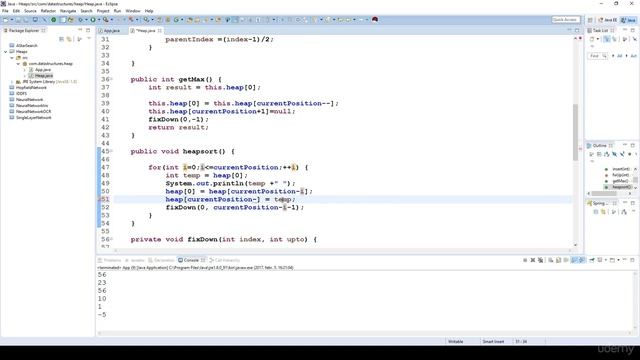Open the Navigate menu
The width and height of the screenshot is (640, 360).
click(x=68, y=11)
